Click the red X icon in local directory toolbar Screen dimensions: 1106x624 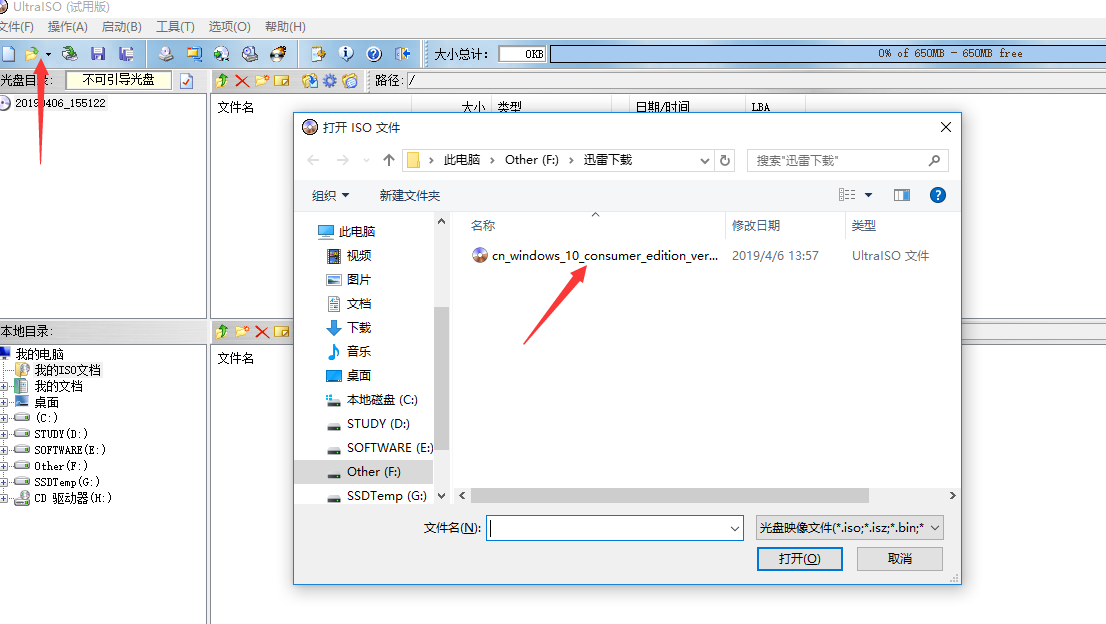click(x=262, y=331)
